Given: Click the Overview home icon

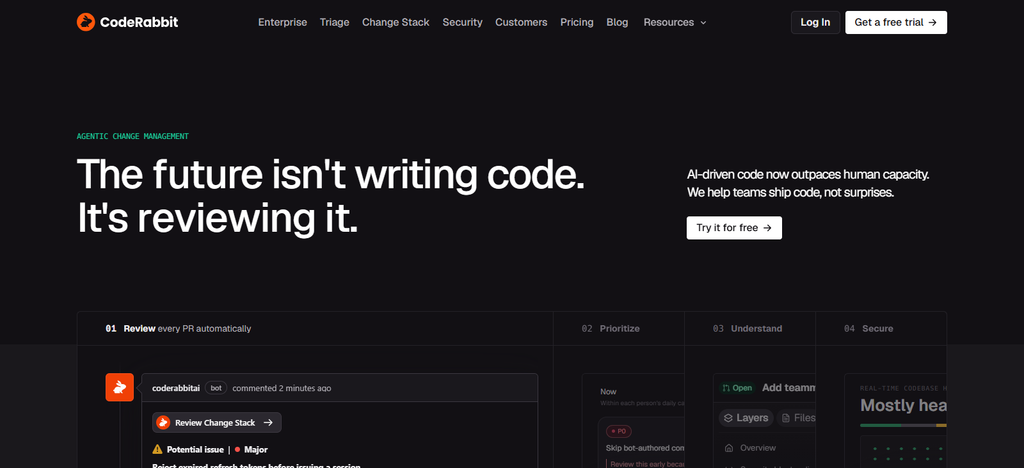Looking at the screenshot, I should point(729,448).
